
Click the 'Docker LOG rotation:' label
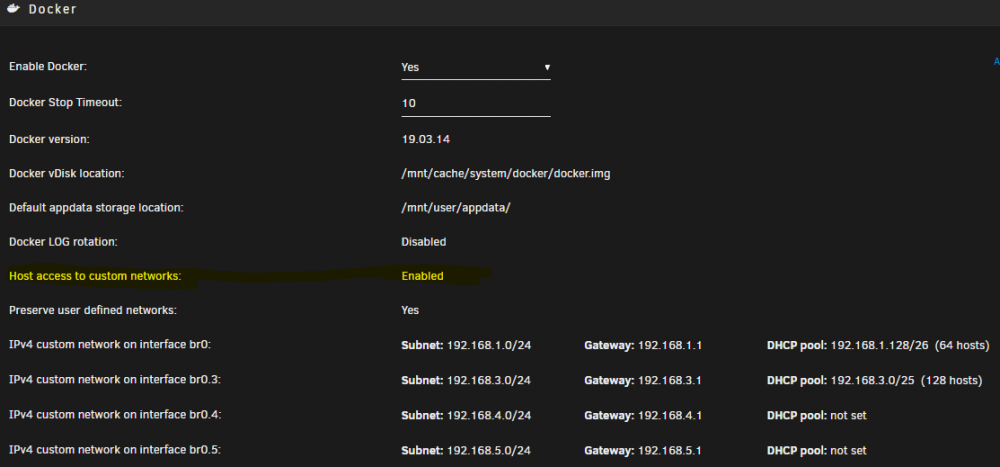pos(63,242)
